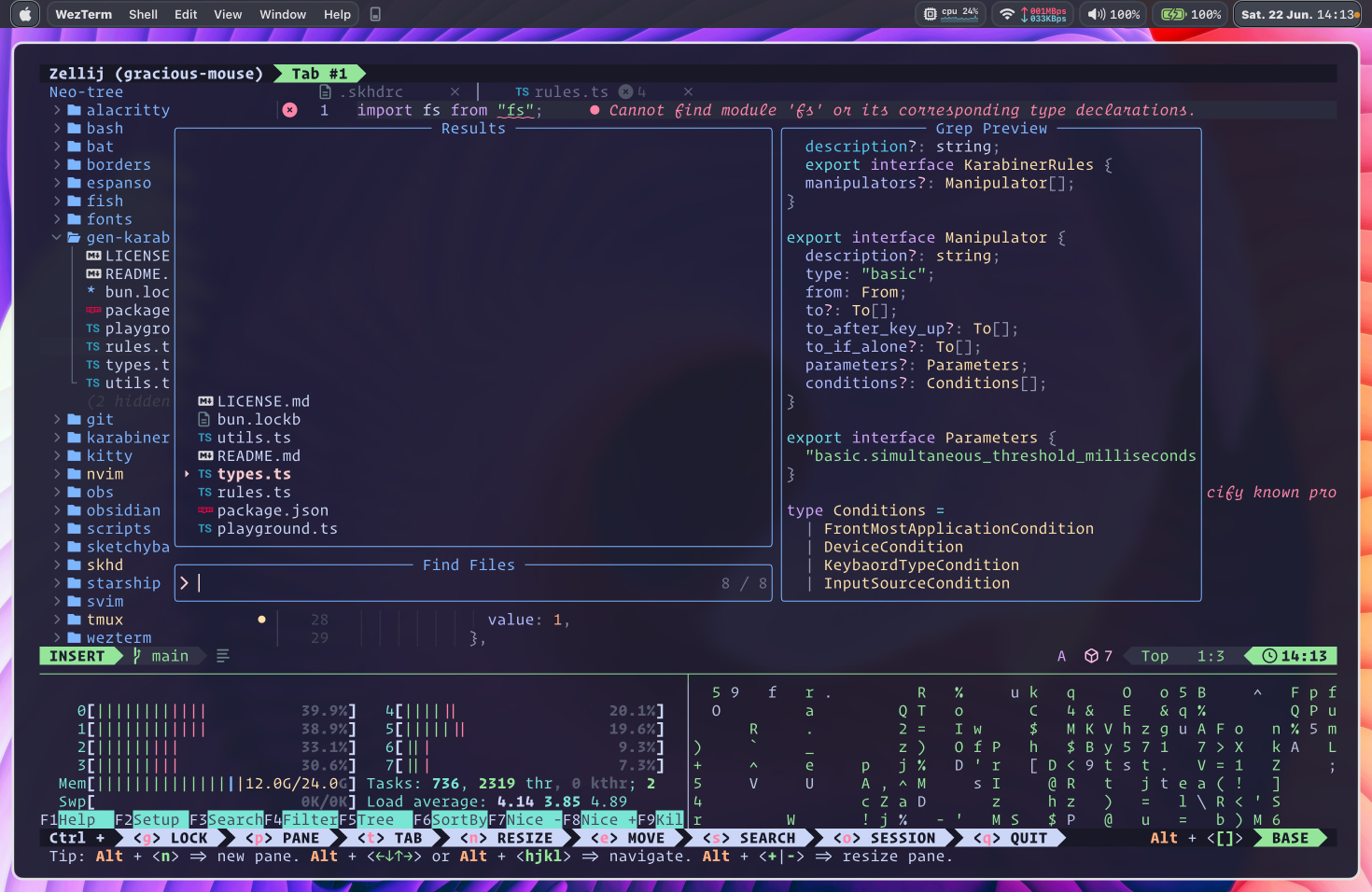Viewport: 1372px width, 892px height.
Task: Expand the borders folder
Action: click(57, 164)
